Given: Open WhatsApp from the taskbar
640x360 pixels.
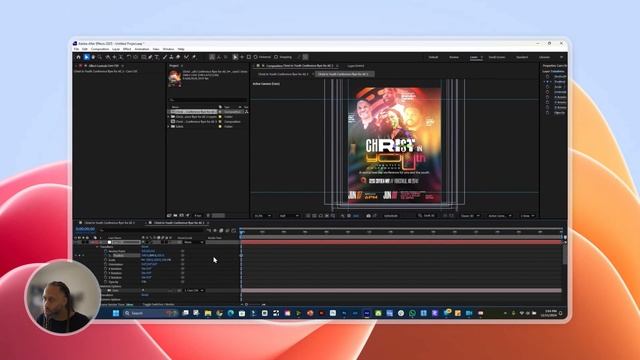Looking at the screenshot, I should 412,313.
